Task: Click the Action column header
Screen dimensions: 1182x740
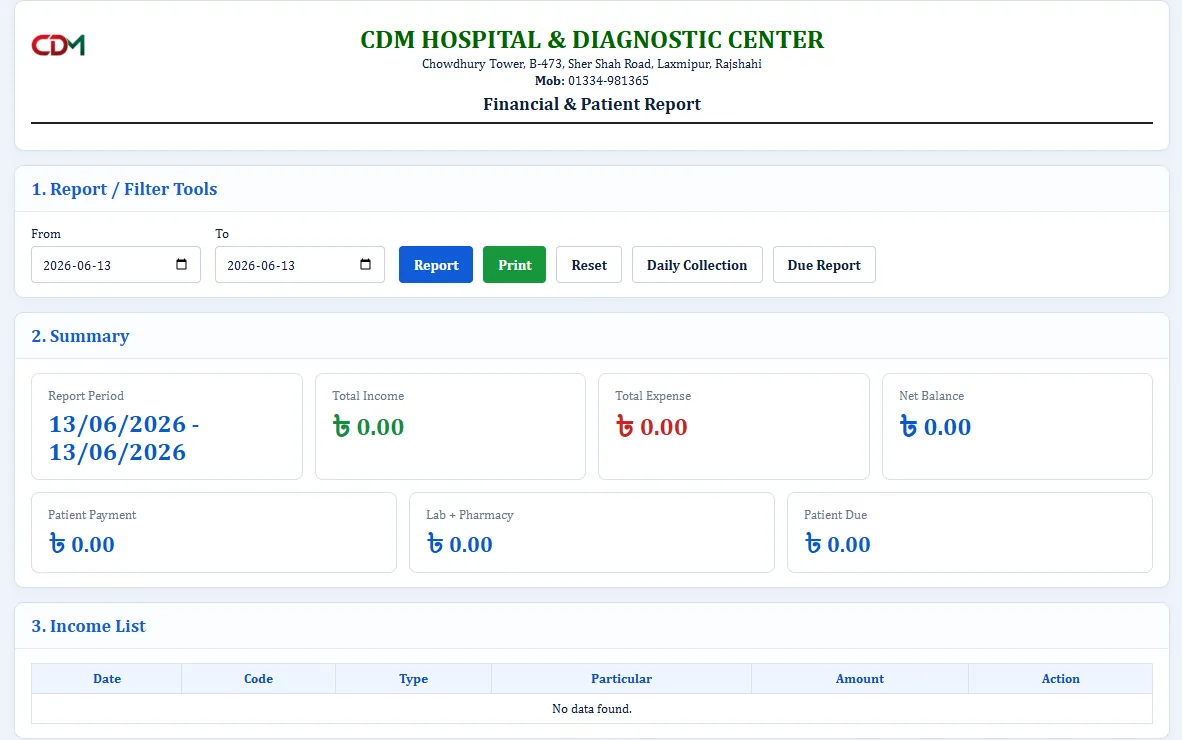Action: point(1061,678)
